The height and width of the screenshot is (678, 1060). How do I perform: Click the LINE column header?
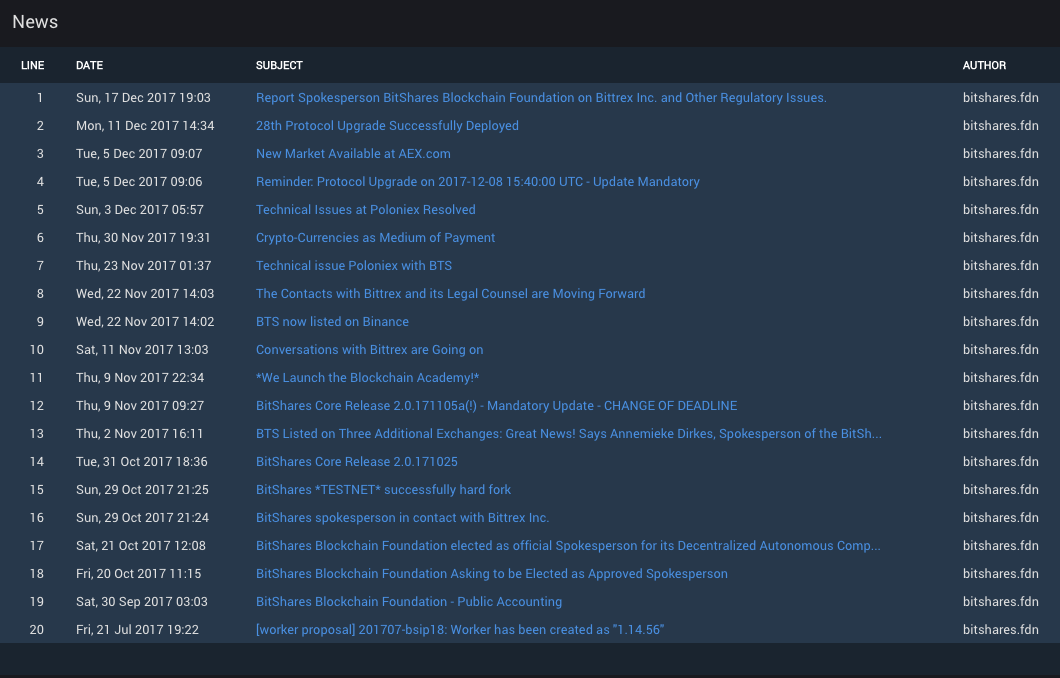(32, 66)
